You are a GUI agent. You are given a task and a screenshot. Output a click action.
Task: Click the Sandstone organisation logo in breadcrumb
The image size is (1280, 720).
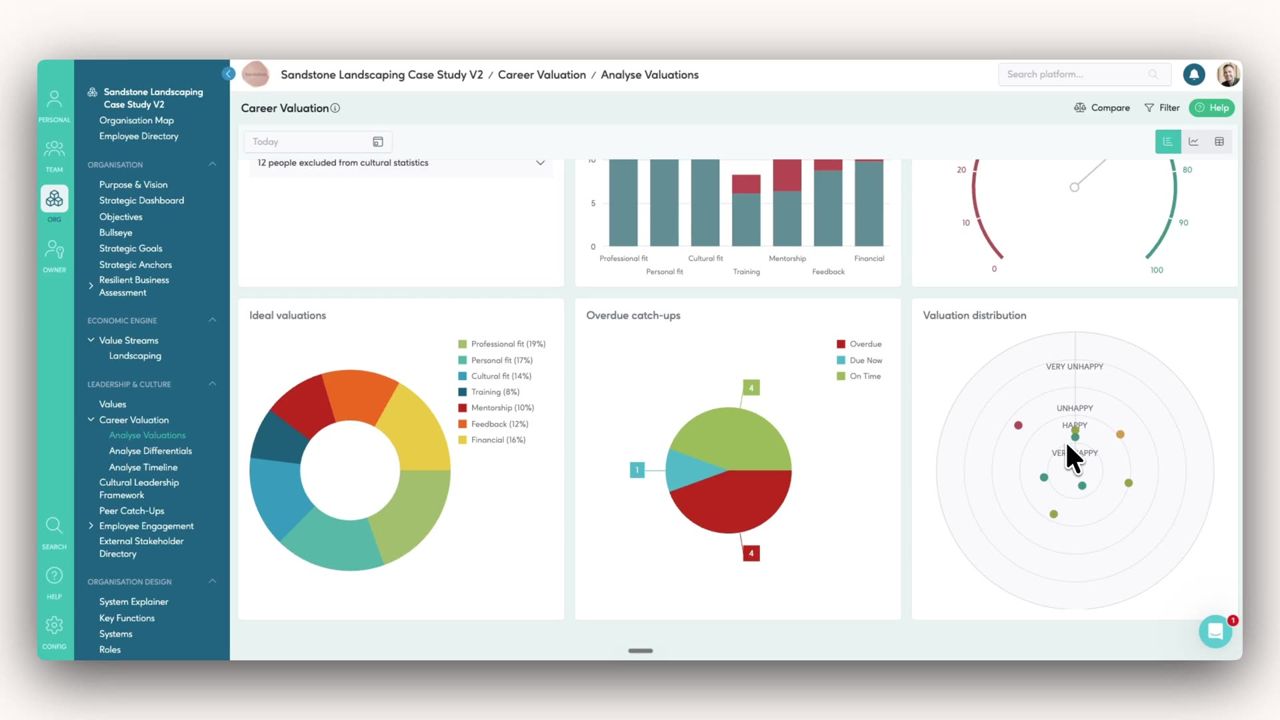tap(256, 74)
